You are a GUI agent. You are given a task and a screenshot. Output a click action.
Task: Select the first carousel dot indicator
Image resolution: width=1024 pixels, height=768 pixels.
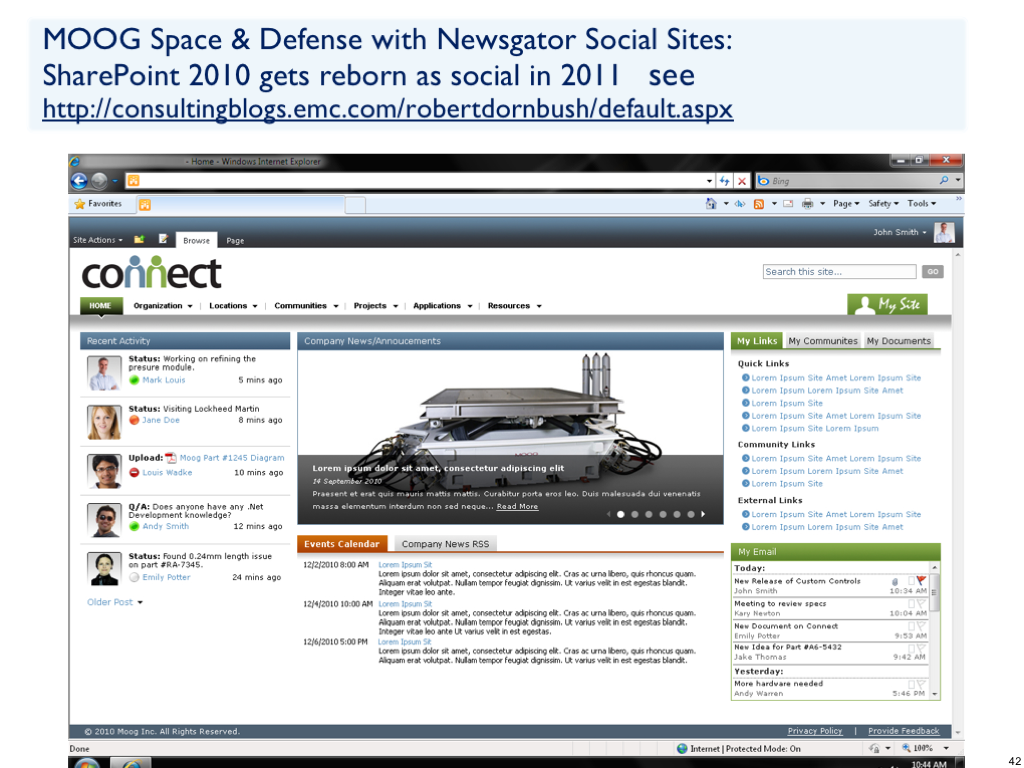click(620, 515)
